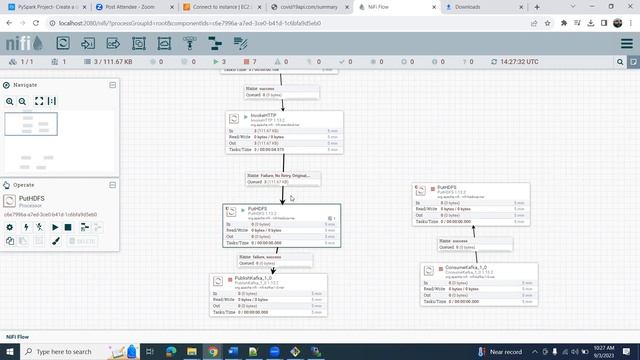Select the failure, success connection above PublishKafka
640x360 pixels.
(x=276, y=260)
